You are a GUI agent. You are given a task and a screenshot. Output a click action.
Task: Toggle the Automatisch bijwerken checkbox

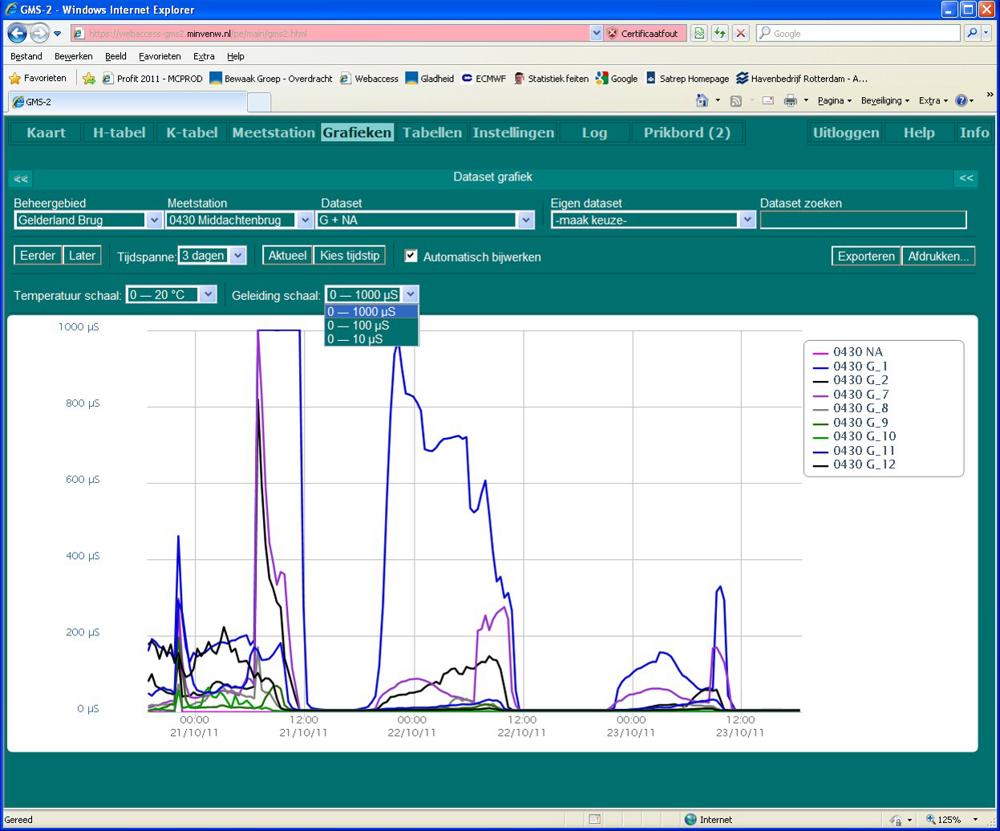click(x=411, y=256)
